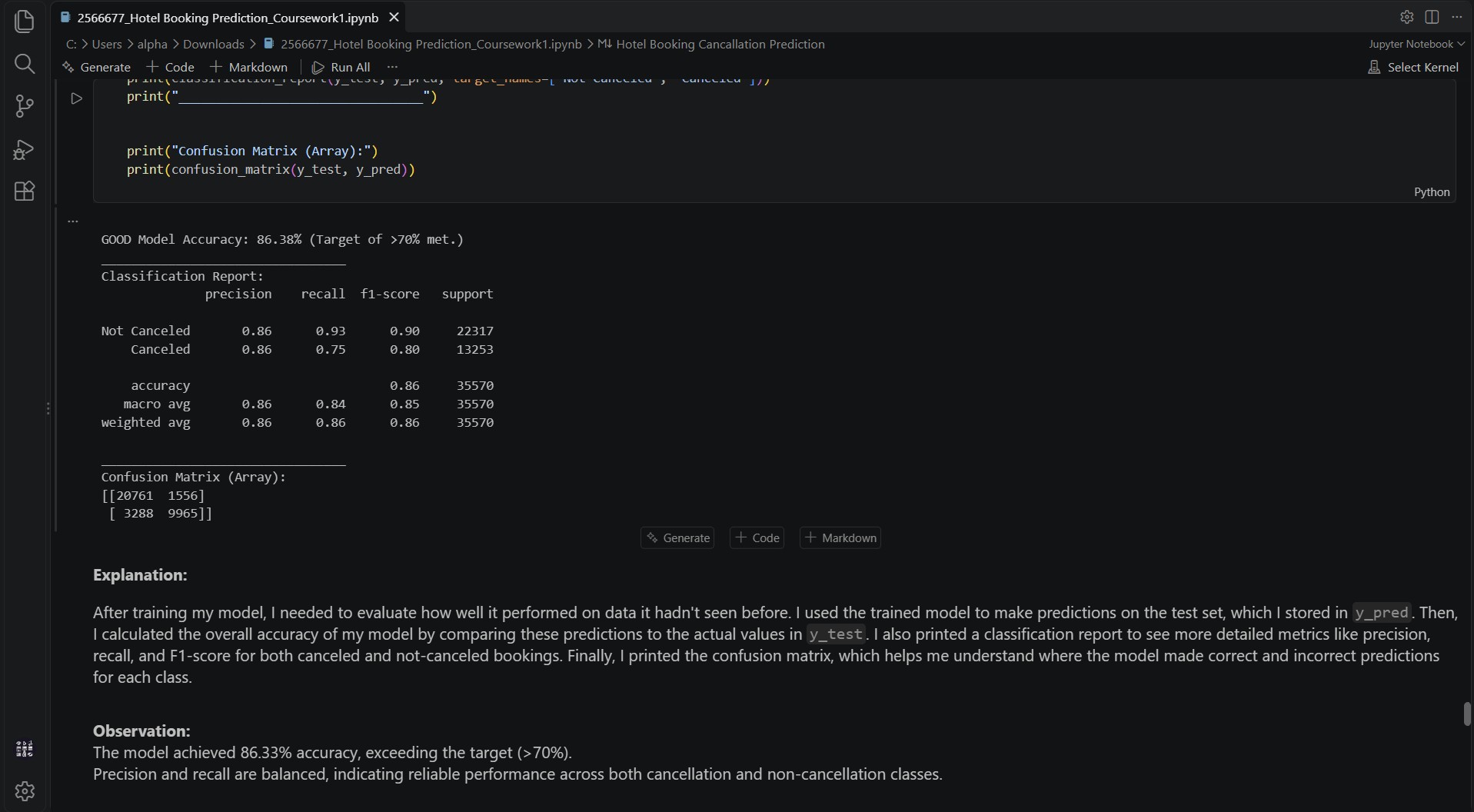Open the Extensions view

[25, 191]
